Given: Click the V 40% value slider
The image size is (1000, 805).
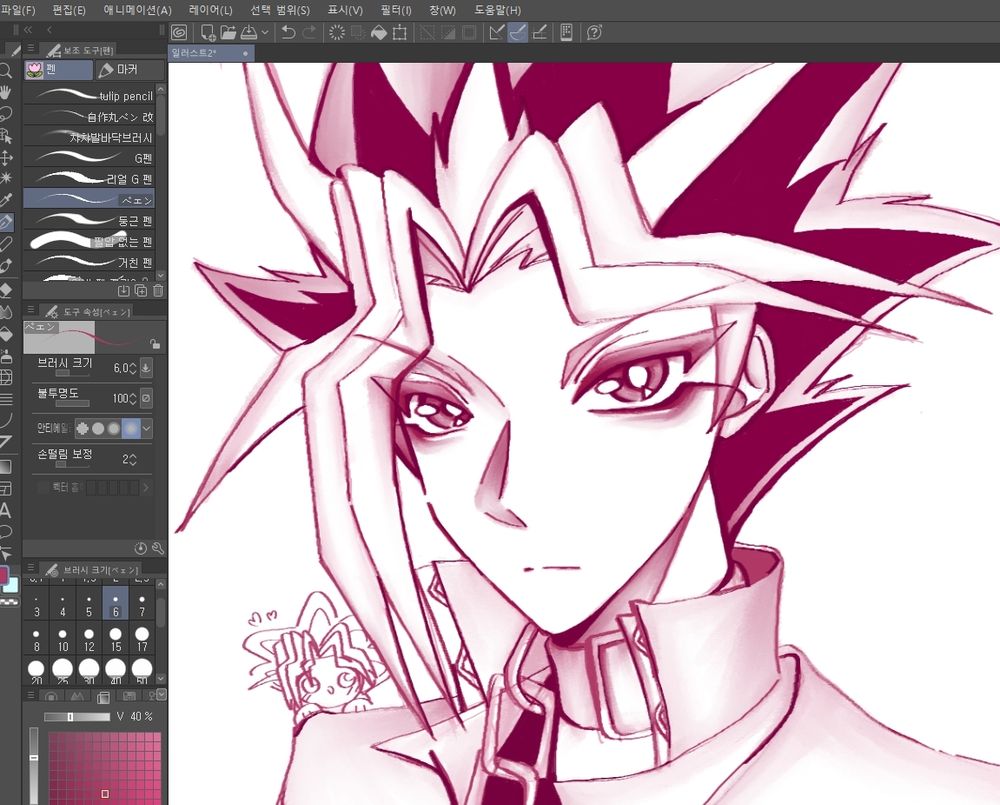Looking at the screenshot, I should [77, 717].
